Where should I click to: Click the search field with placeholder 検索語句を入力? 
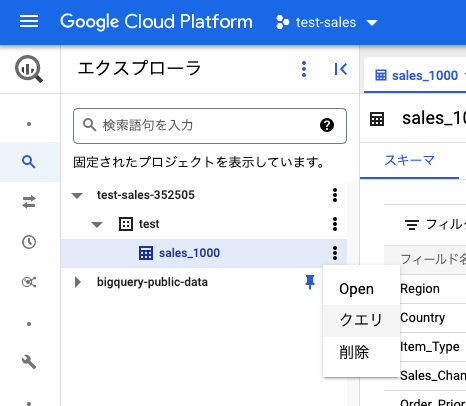pyautogui.click(x=210, y=126)
